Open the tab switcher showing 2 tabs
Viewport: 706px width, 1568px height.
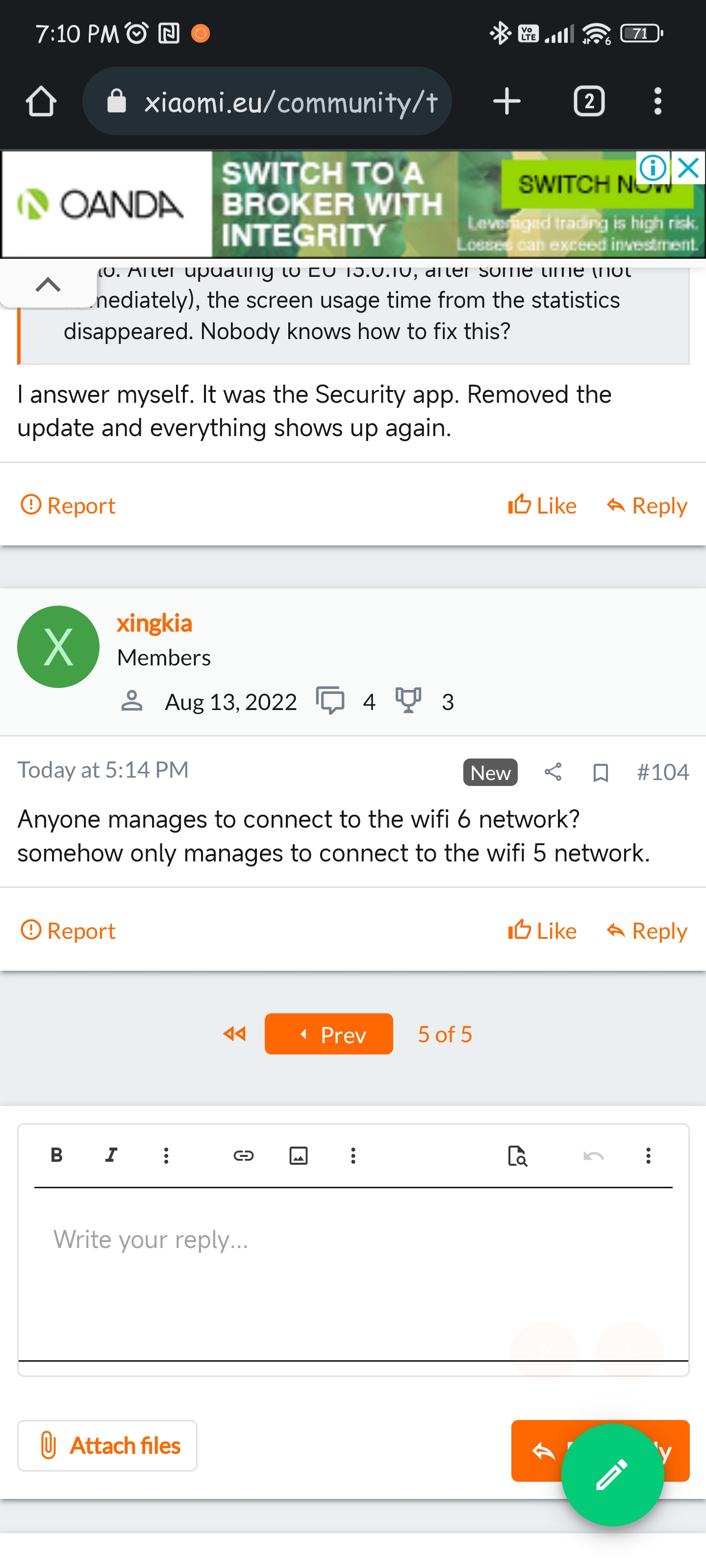pos(589,101)
